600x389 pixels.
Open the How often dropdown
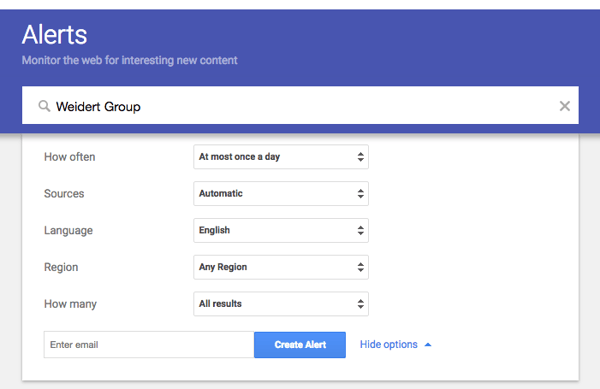tap(281, 157)
